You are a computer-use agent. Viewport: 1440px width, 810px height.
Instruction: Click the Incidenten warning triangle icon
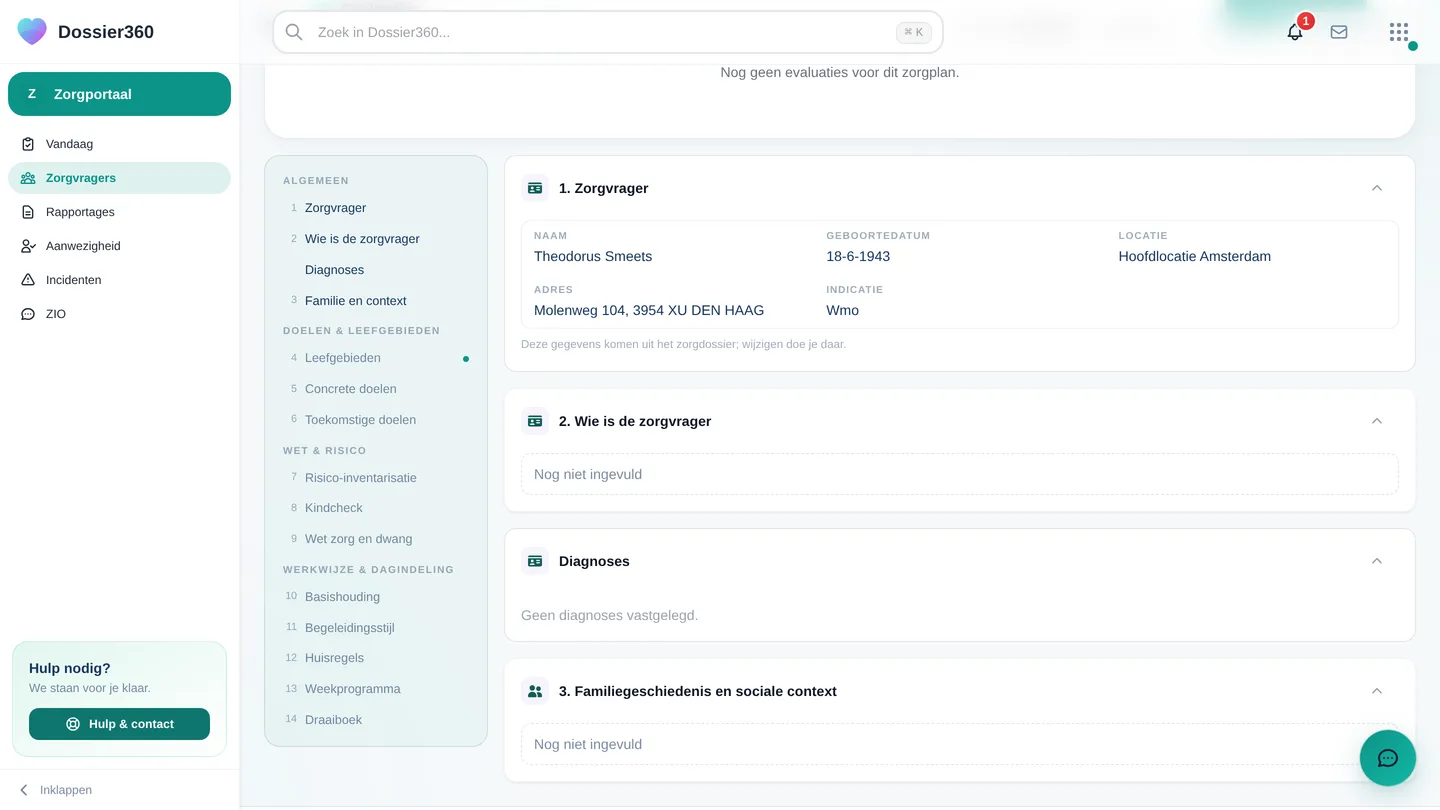coord(28,280)
